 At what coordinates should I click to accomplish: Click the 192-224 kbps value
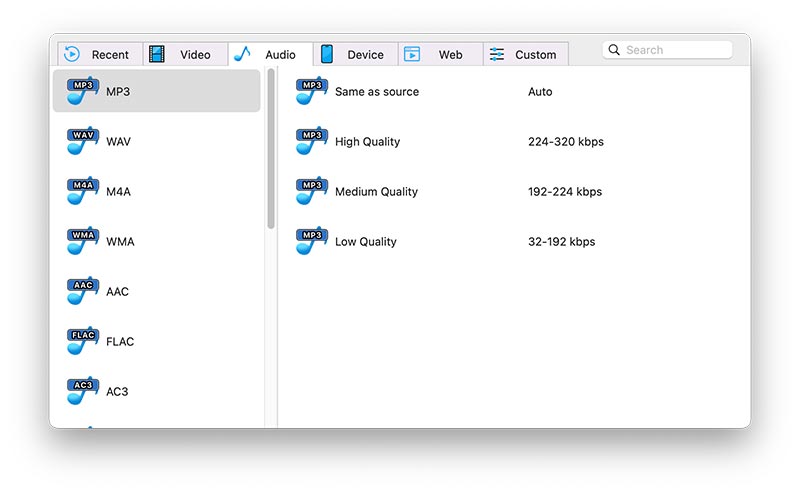click(565, 192)
